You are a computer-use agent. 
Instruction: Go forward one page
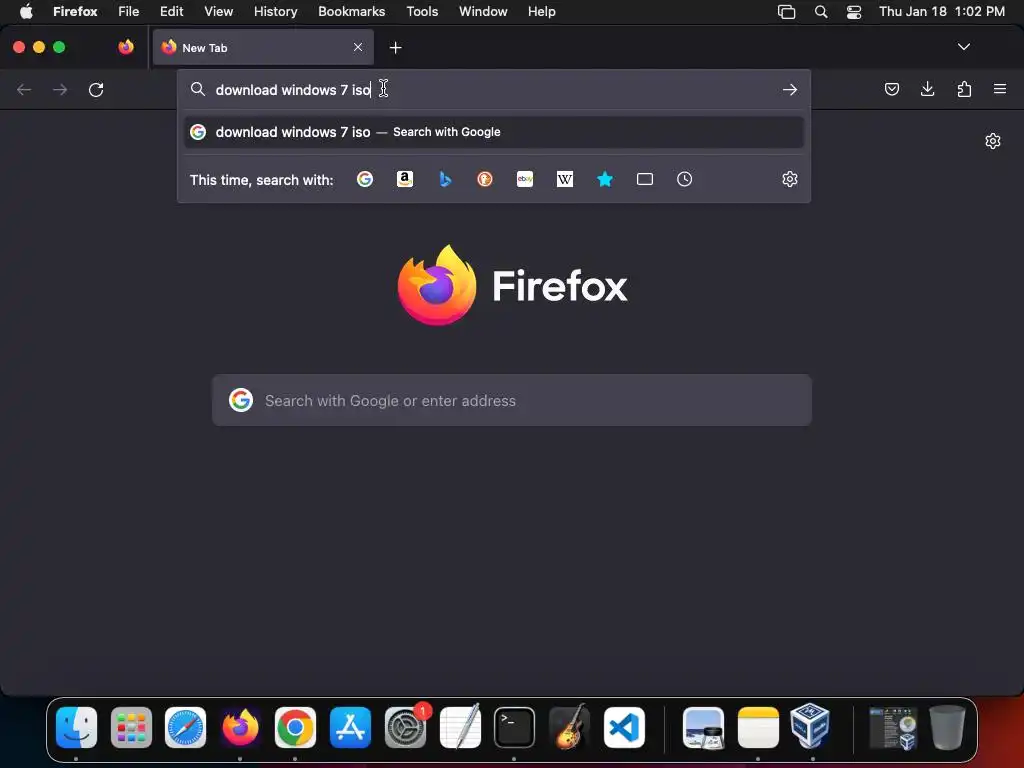(x=60, y=89)
